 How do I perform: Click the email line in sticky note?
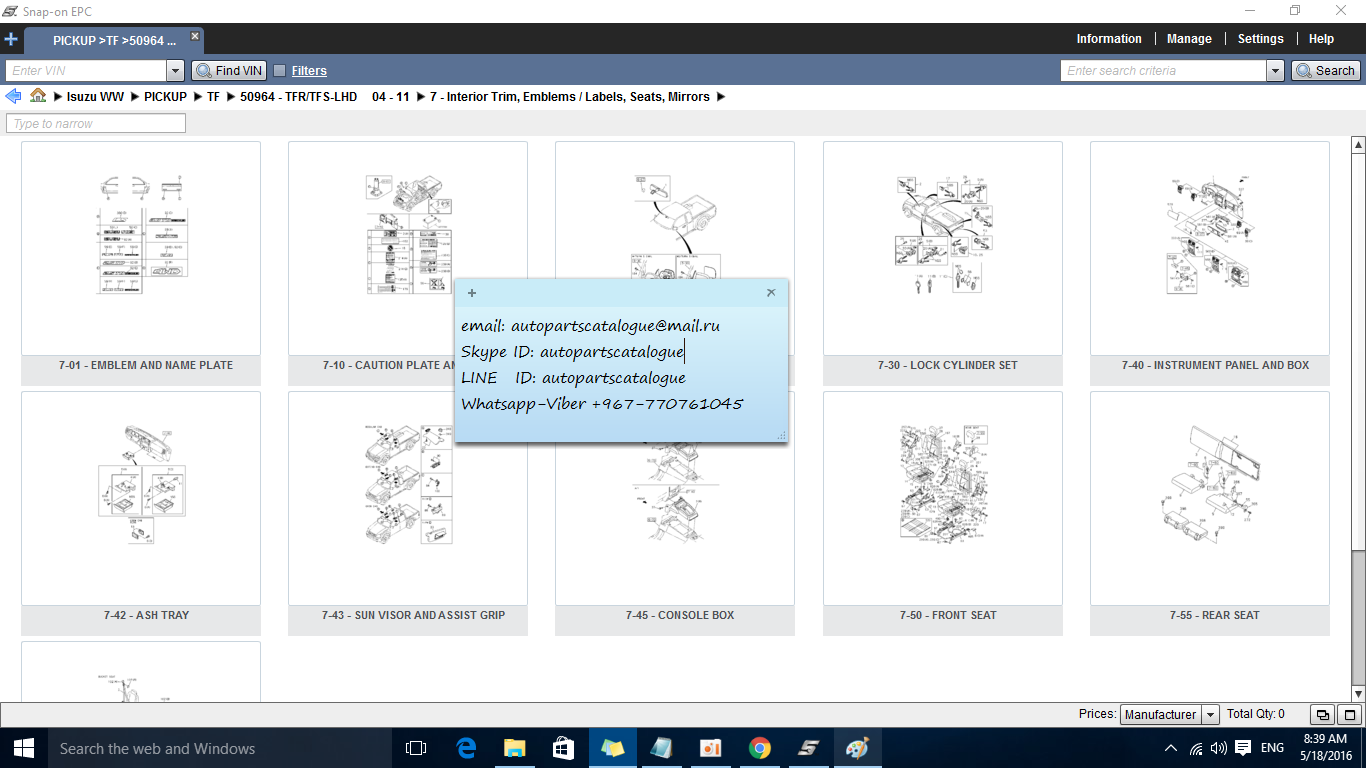[590, 326]
